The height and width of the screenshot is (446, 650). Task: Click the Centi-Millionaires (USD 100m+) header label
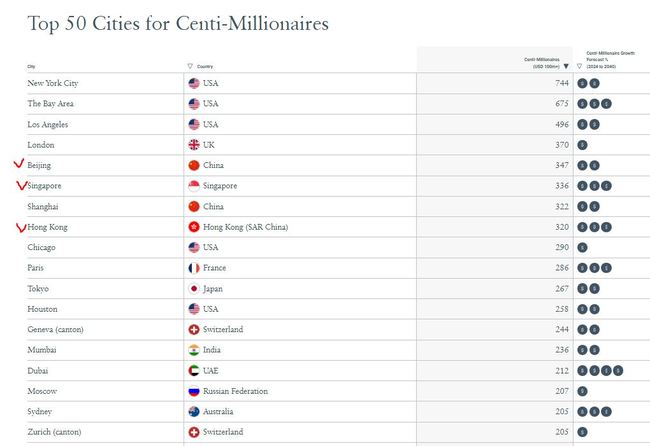(x=540, y=63)
